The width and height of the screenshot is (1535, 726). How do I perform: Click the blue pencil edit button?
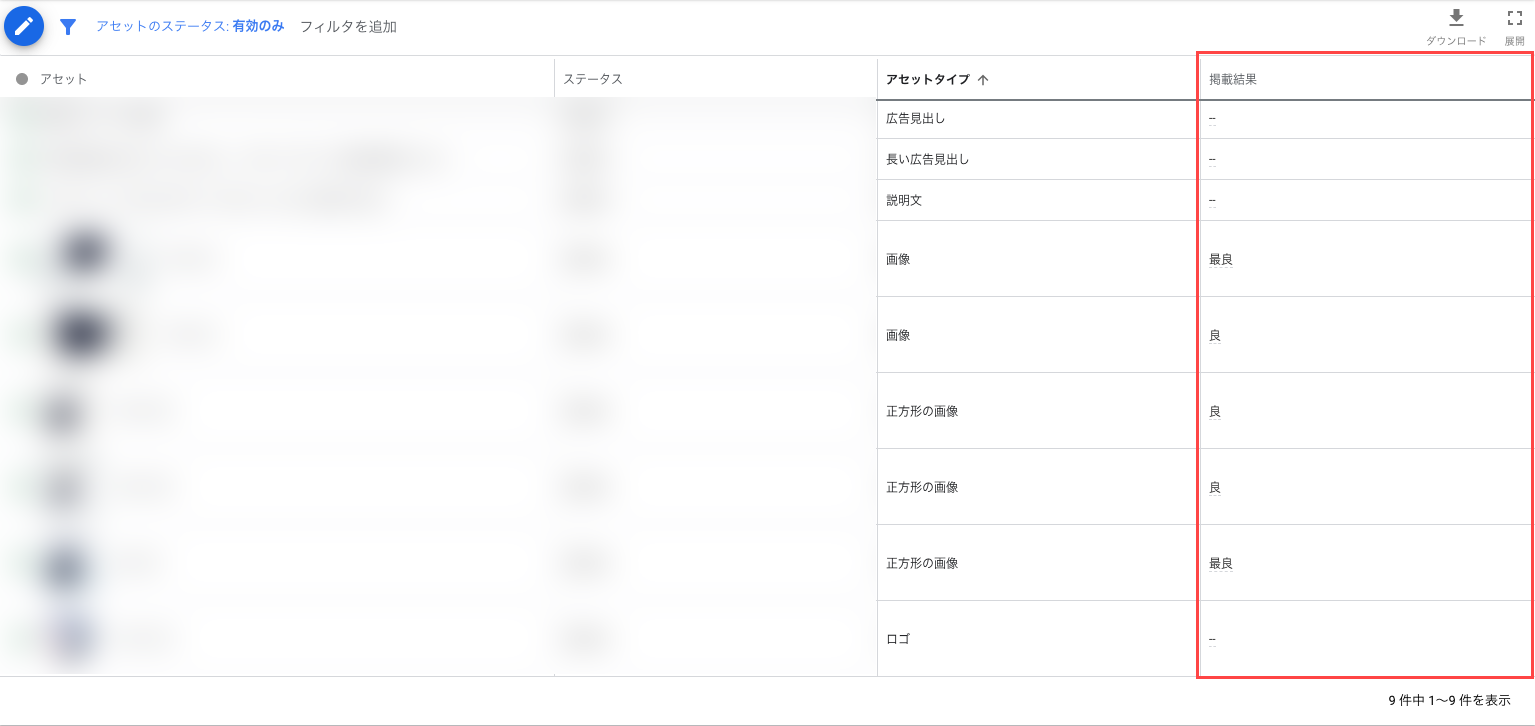tap(24, 27)
